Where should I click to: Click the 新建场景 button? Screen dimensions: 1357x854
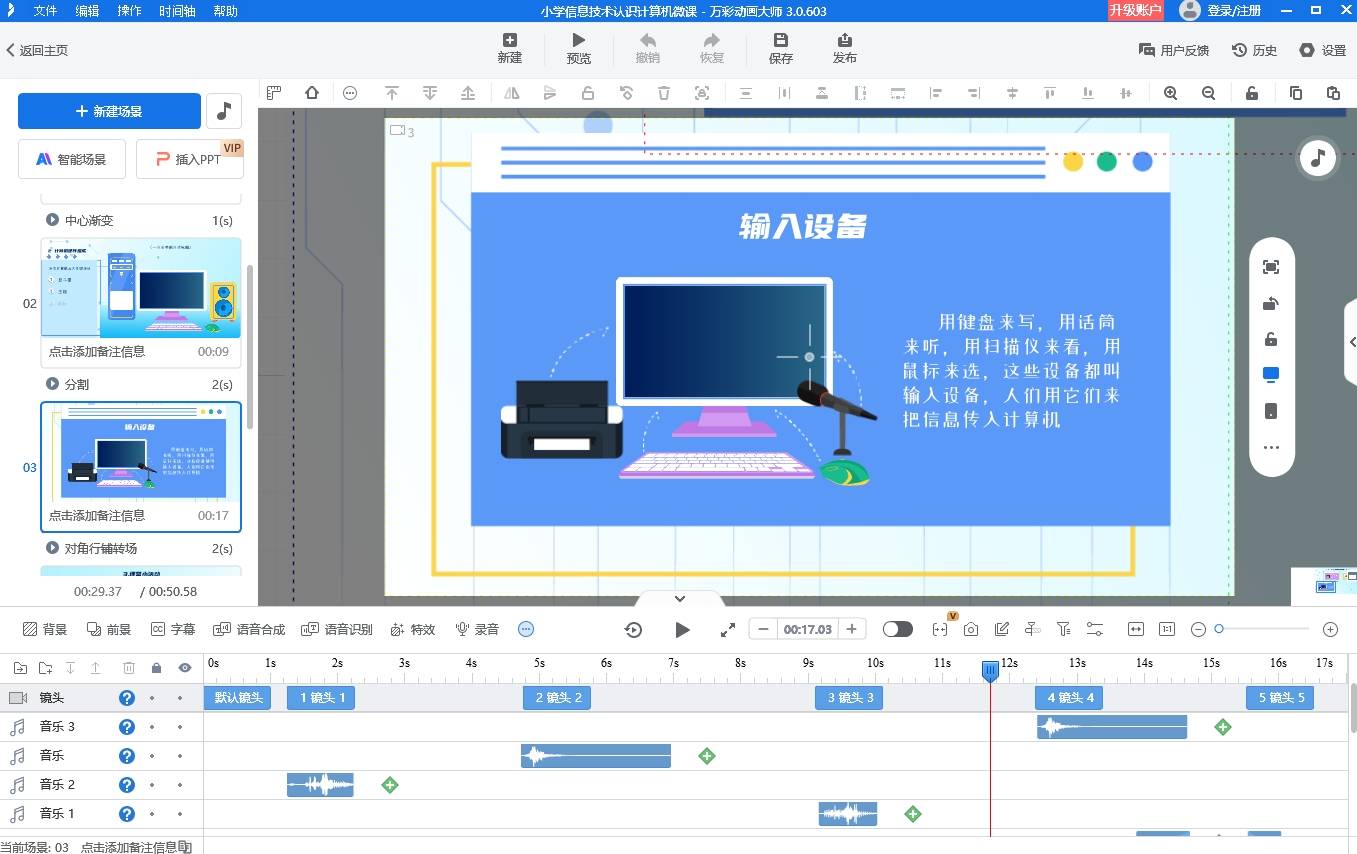coord(109,111)
